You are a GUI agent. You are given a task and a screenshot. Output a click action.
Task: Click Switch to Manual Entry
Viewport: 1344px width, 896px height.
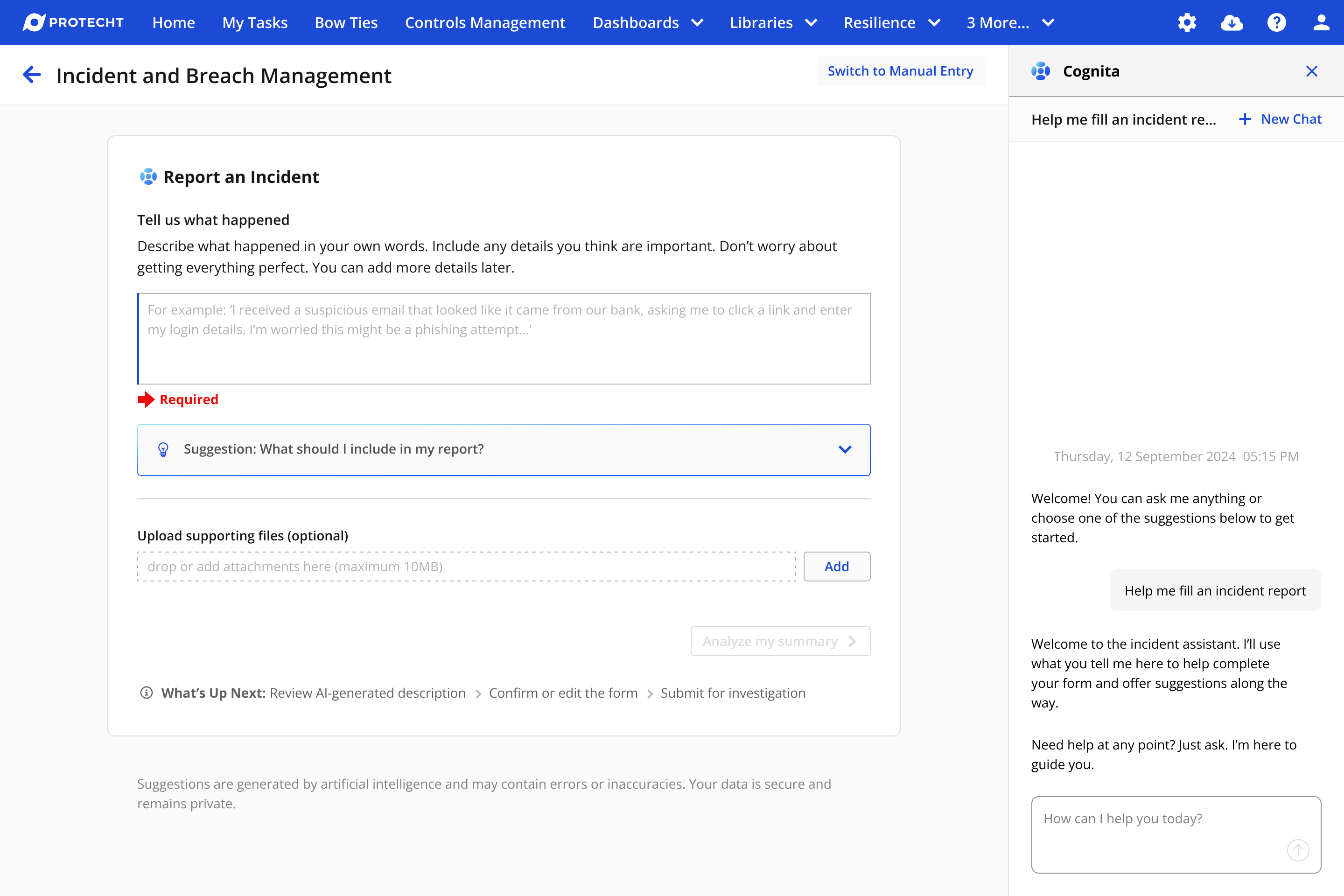900,71
